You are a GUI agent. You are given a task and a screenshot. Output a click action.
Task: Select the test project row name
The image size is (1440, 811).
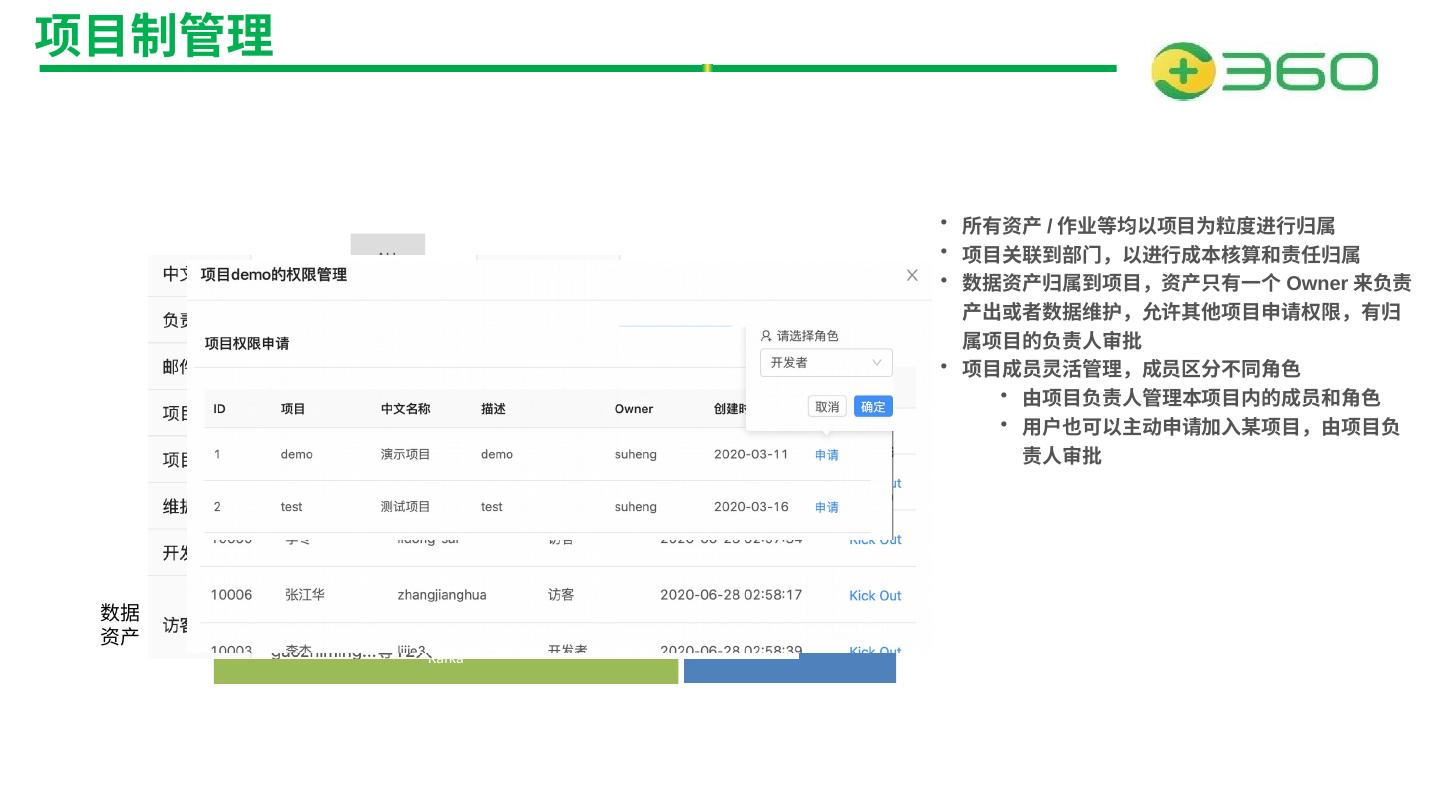[291, 507]
